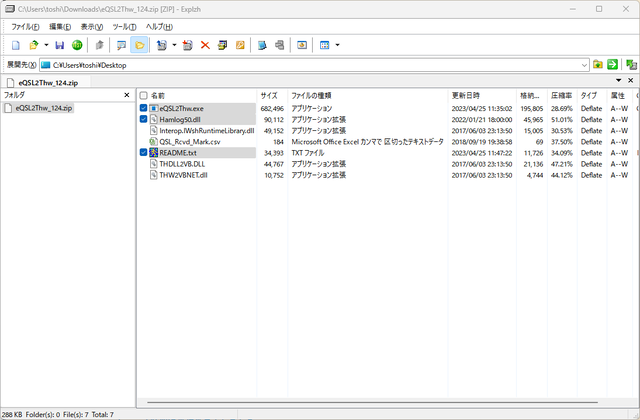The width and height of the screenshot is (640, 420).
Task: Click the 2018/09/19 19:38:58 date cell
Action: pos(482,142)
